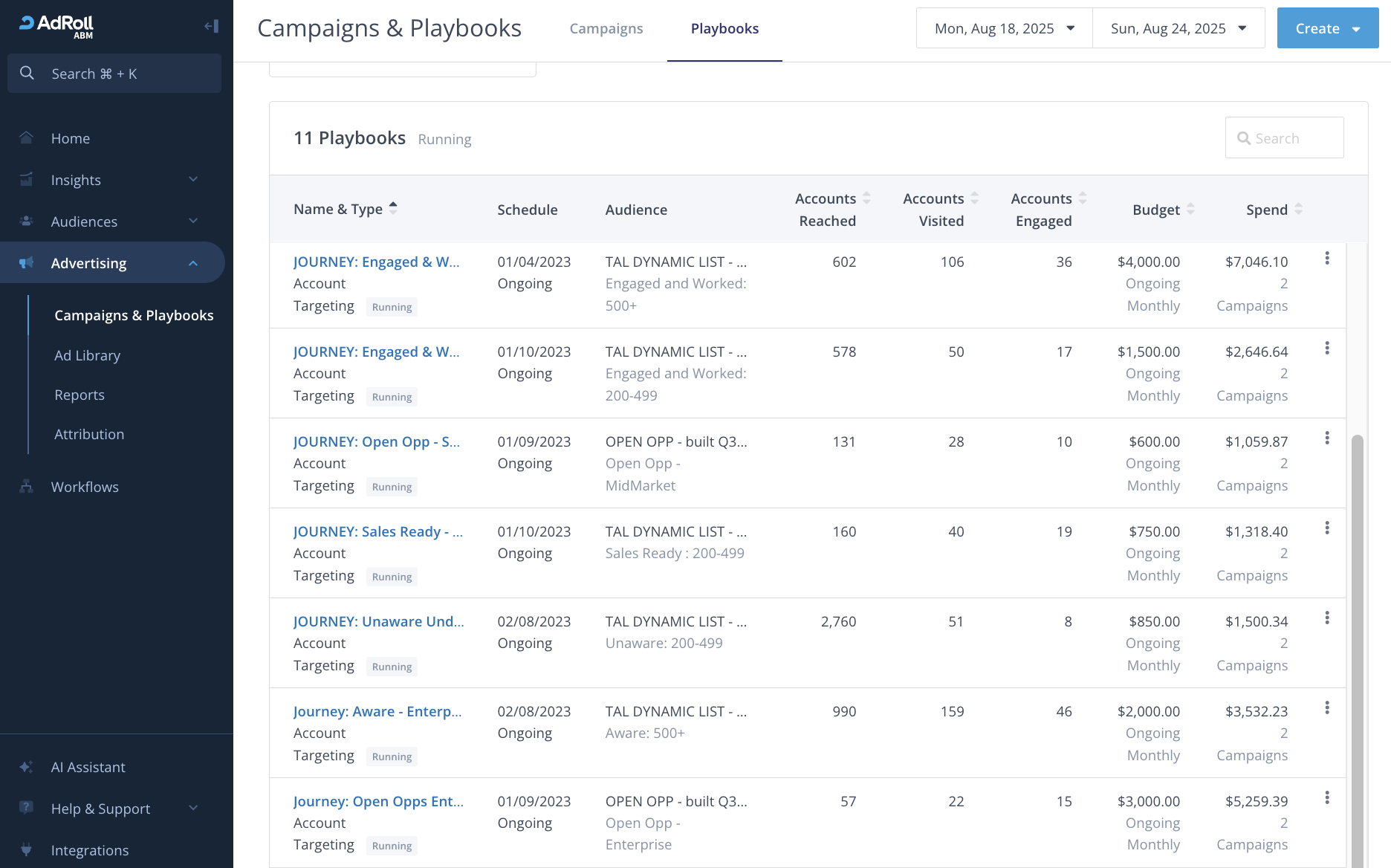
Task: Open the three-dot menu for Journey: Aware row
Action: tap(1326, 708)
